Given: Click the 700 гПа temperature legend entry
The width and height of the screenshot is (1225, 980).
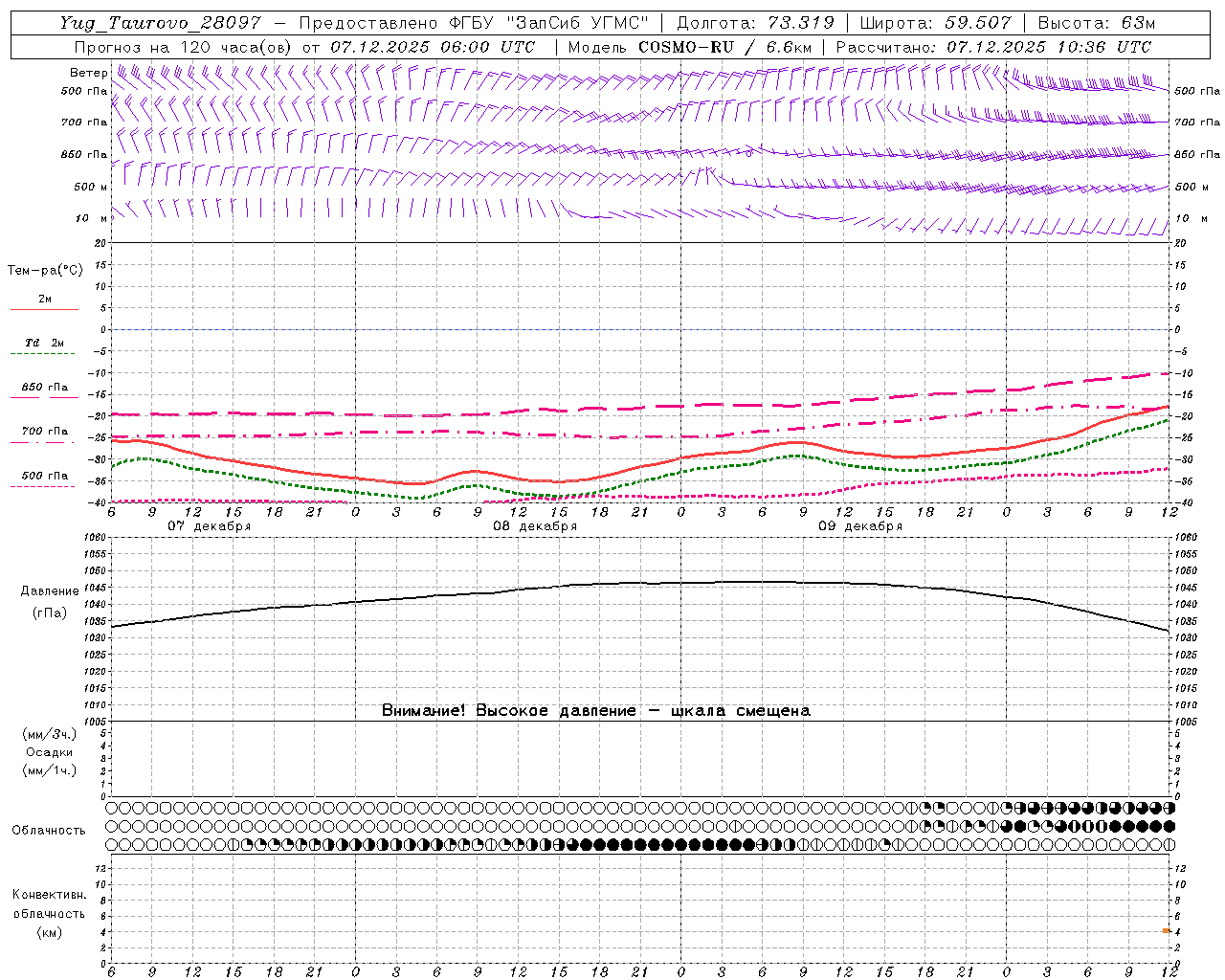Looking at the screenshot, I should click(44, 432).
